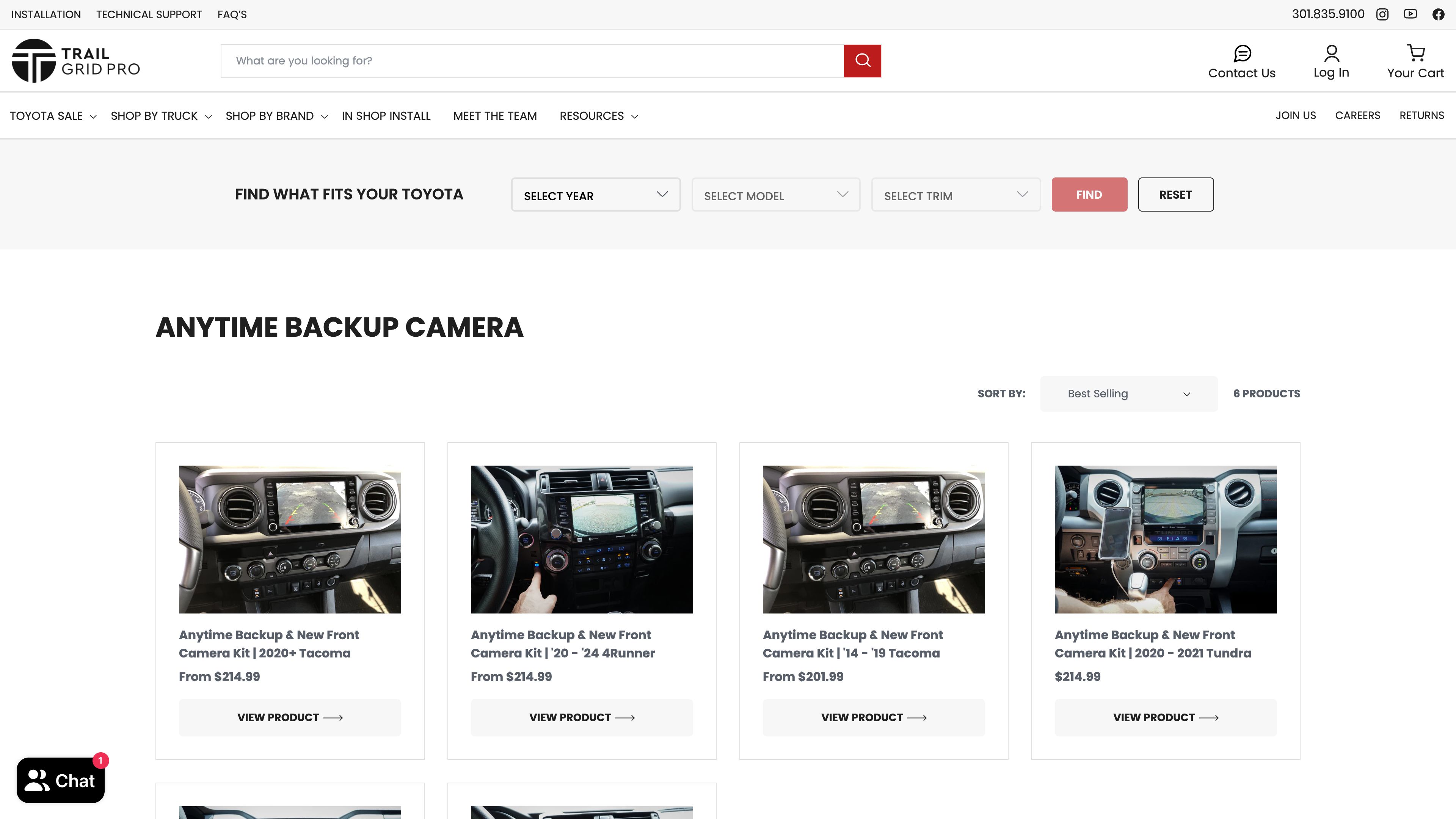The image size is (1456, 819).
Task: Expand the Resources menu
Action: click(598, 116)
